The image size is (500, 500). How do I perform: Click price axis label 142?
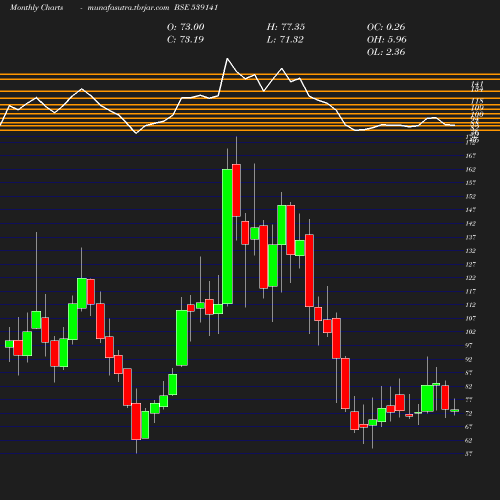(470, 223)
